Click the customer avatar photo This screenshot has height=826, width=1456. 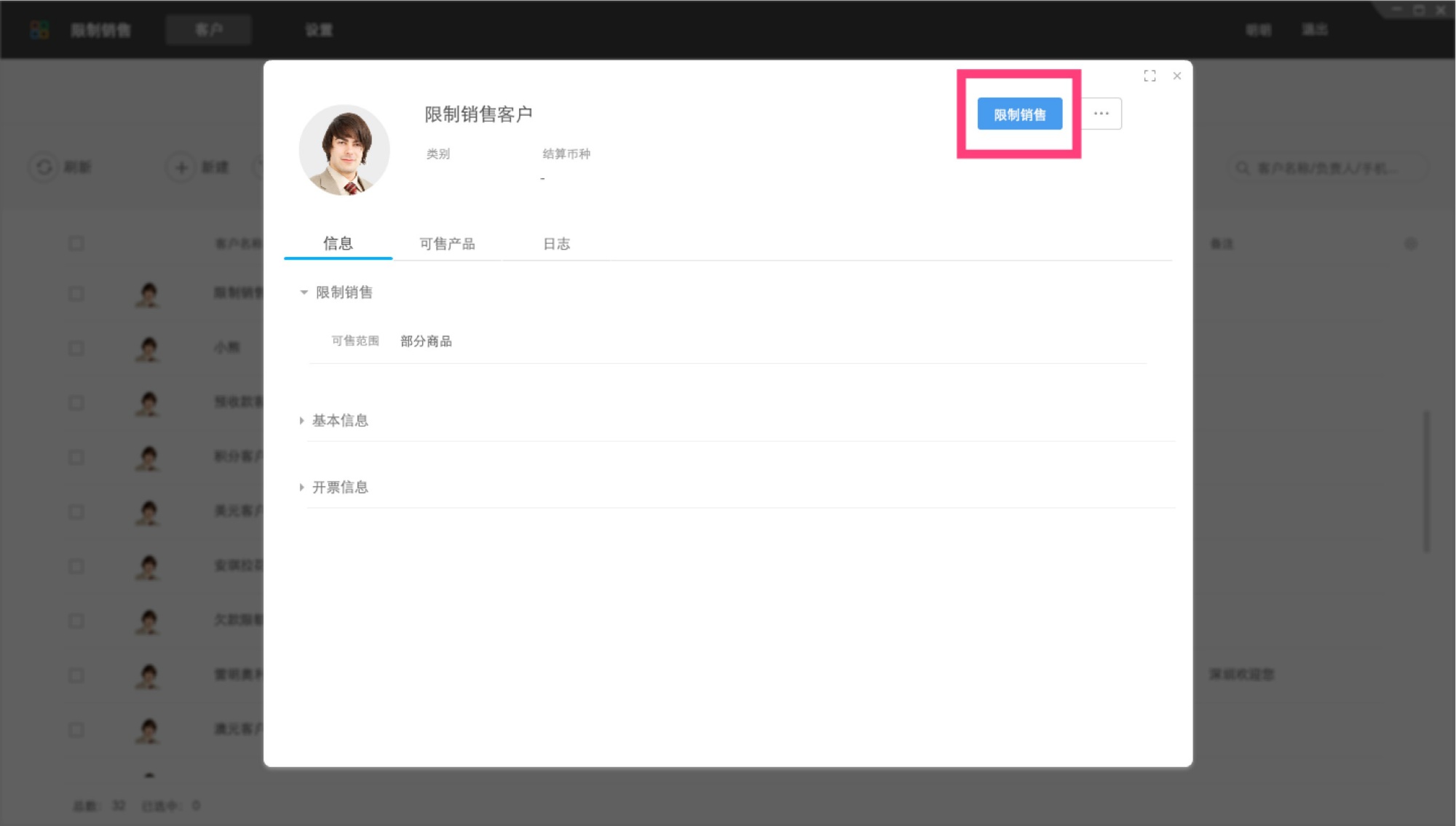pyautogui.click(x=344, y=150)
